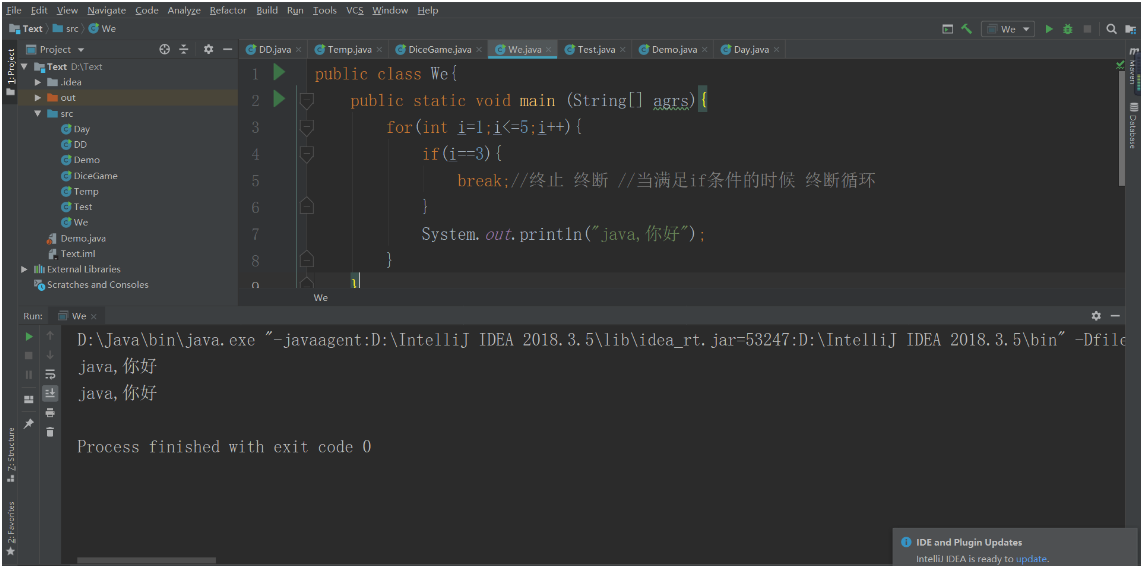Click the up arrow in Run console toolbar

tap(50, 335)
